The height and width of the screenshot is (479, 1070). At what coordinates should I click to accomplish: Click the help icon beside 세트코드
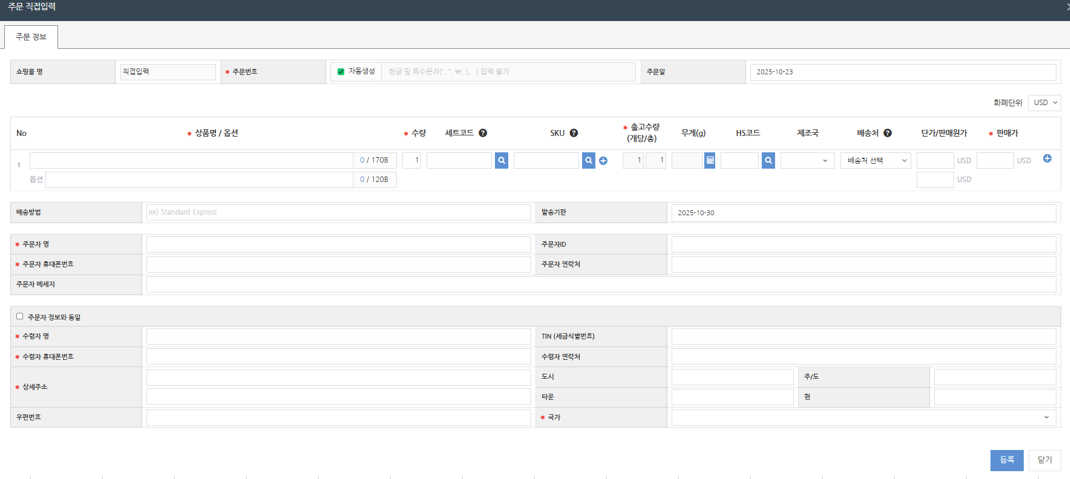pyautogui.click(x=483, y=133)
